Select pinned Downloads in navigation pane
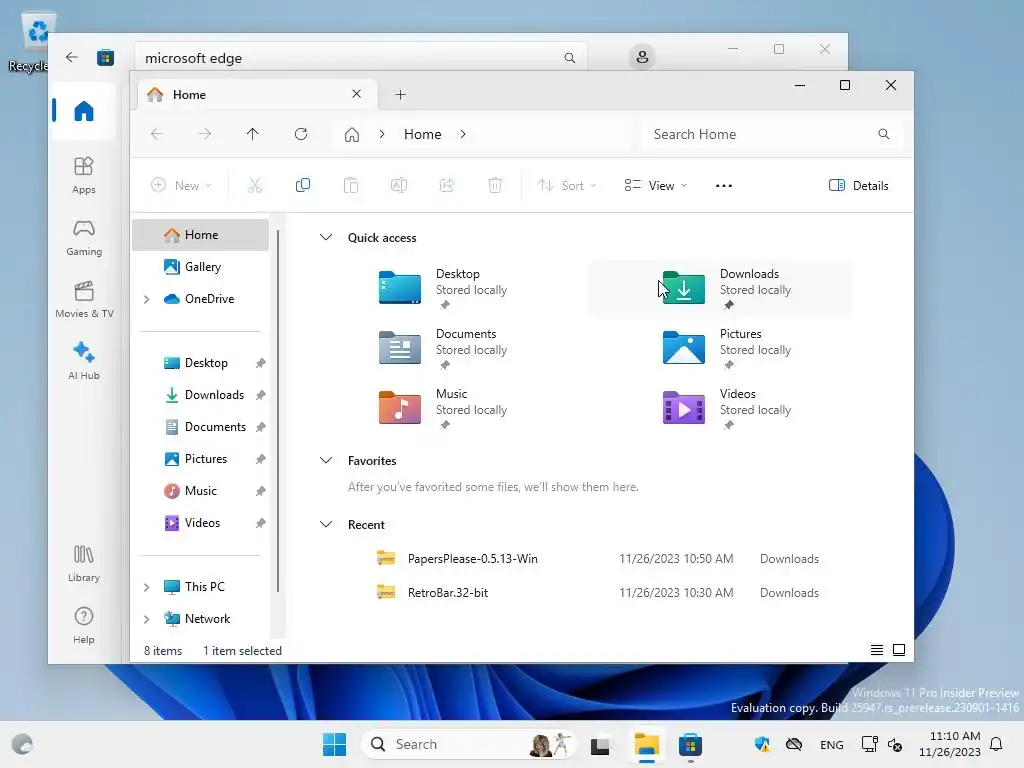The height and width of the screenshot is (768, 1024). 201,394
